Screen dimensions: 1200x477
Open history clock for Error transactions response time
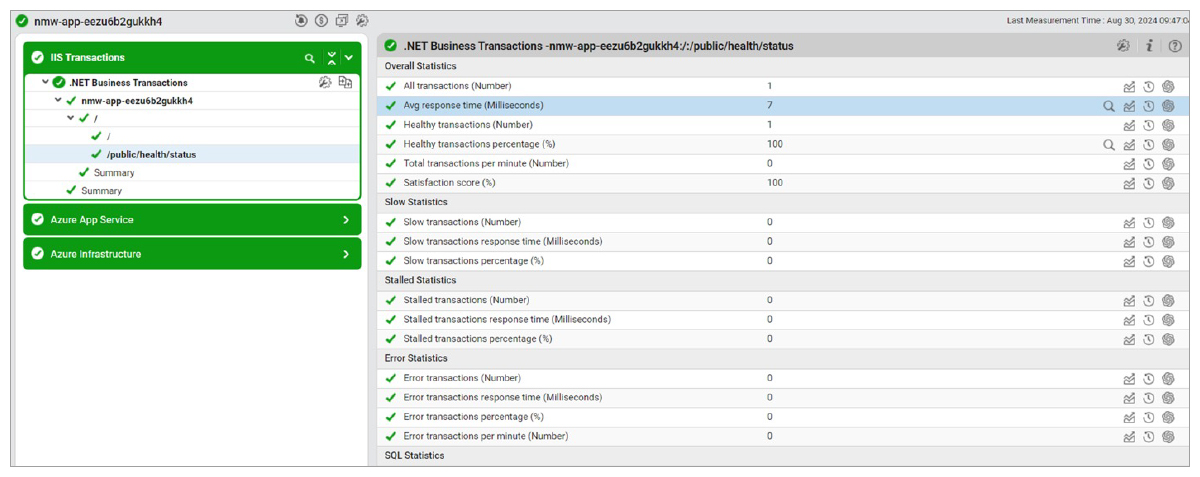tap(1149, 398)
